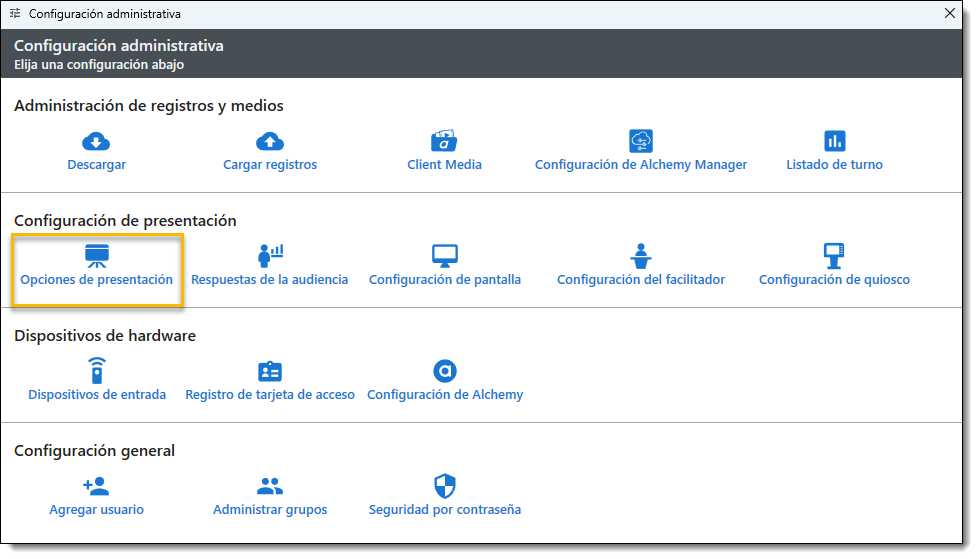Image resolution: width=978 pixels, height=559 pixels.
Task: Click the Seguridad por contraseña text link
Action: (x=444, y=510)
